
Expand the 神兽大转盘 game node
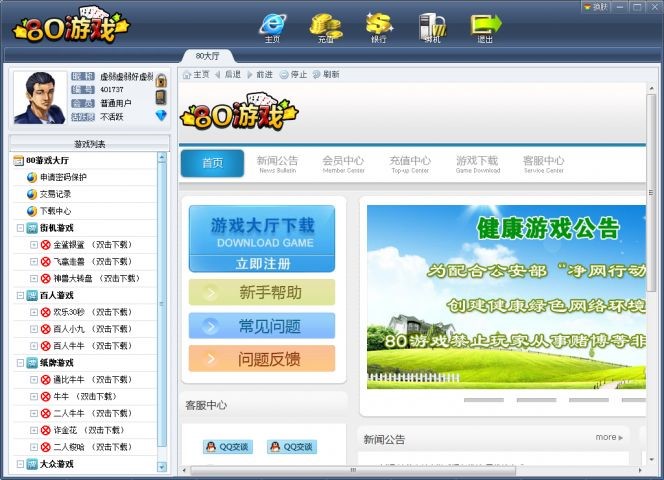tap(33, 278)
